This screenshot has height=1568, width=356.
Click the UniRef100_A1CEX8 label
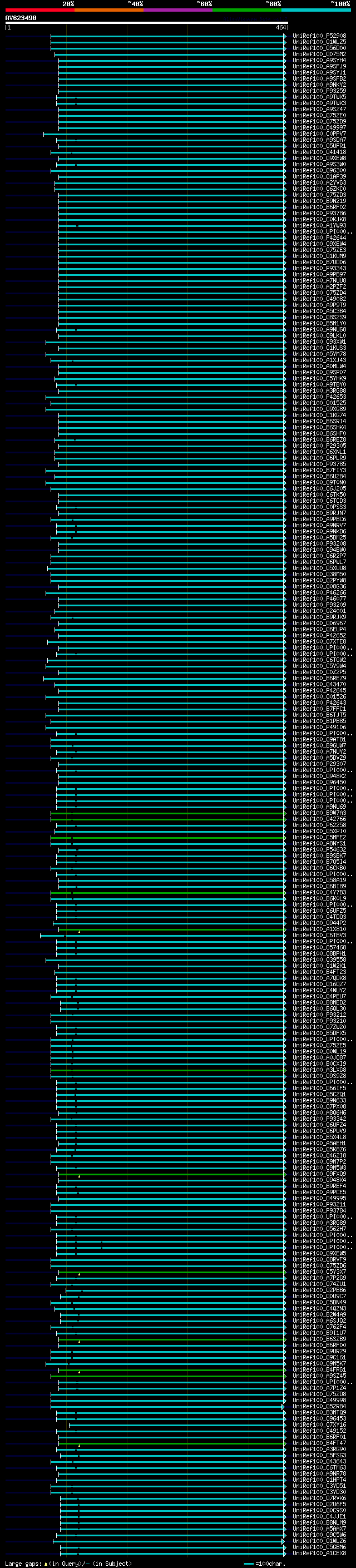(319, 1554)
